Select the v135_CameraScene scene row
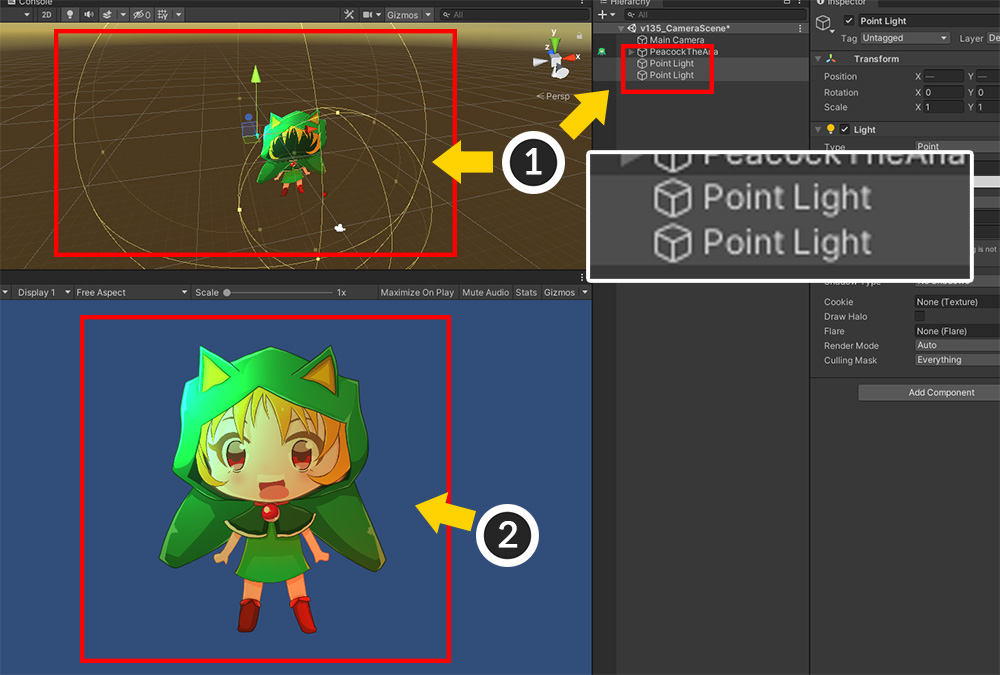This screenshot has width=1000, height=675. pos(700,28)
